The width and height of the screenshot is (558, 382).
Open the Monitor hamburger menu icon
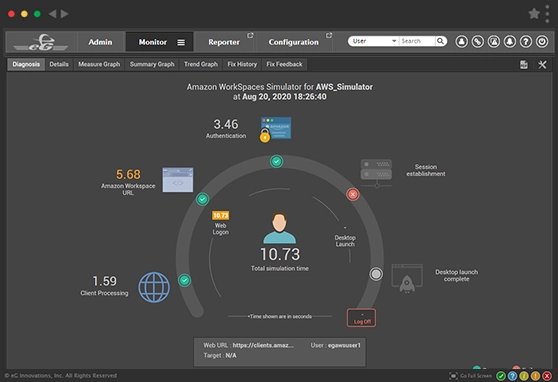tap(181, 42)
